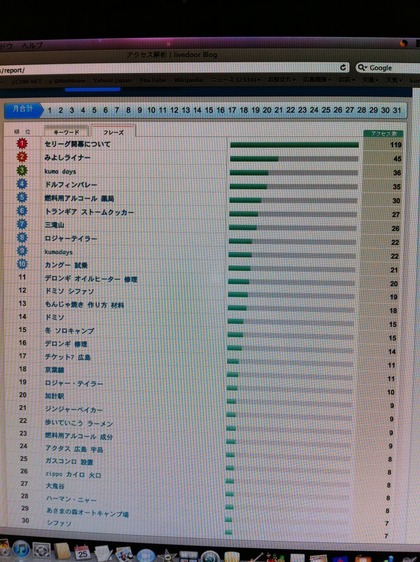The width and height of the screenshot is (420, 562).
Task: Switch to the フレーズ tab
Action: pyautogui.click(x=113, y=132)
